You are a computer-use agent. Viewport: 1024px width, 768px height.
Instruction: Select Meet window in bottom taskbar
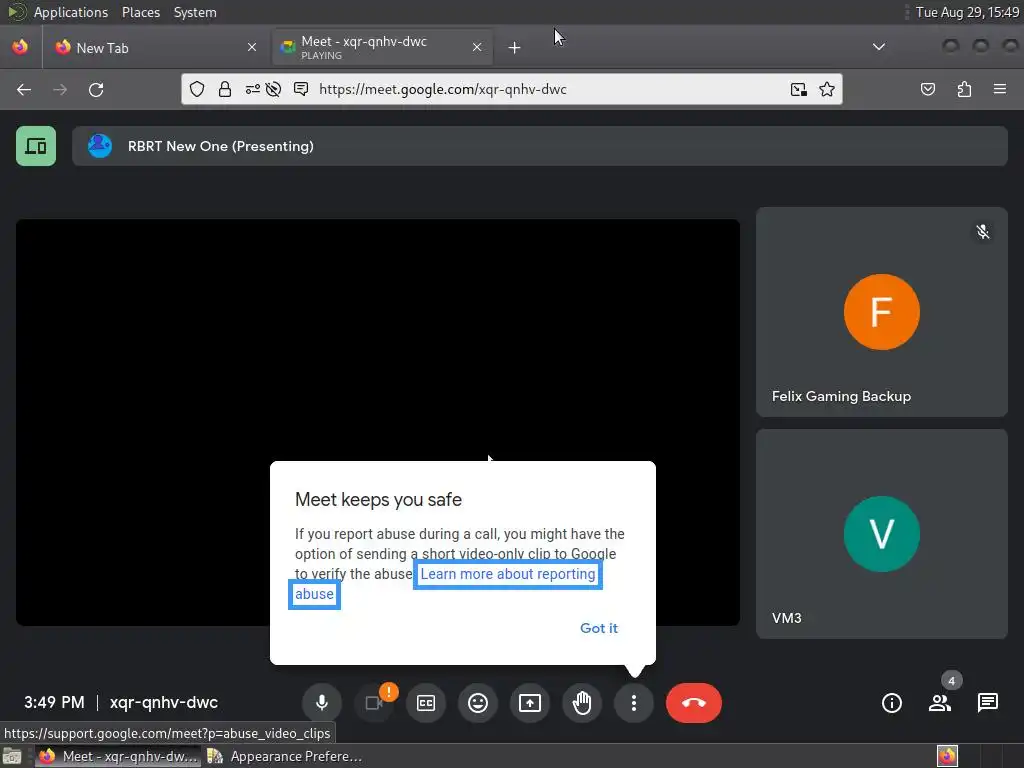pos(118,756)
